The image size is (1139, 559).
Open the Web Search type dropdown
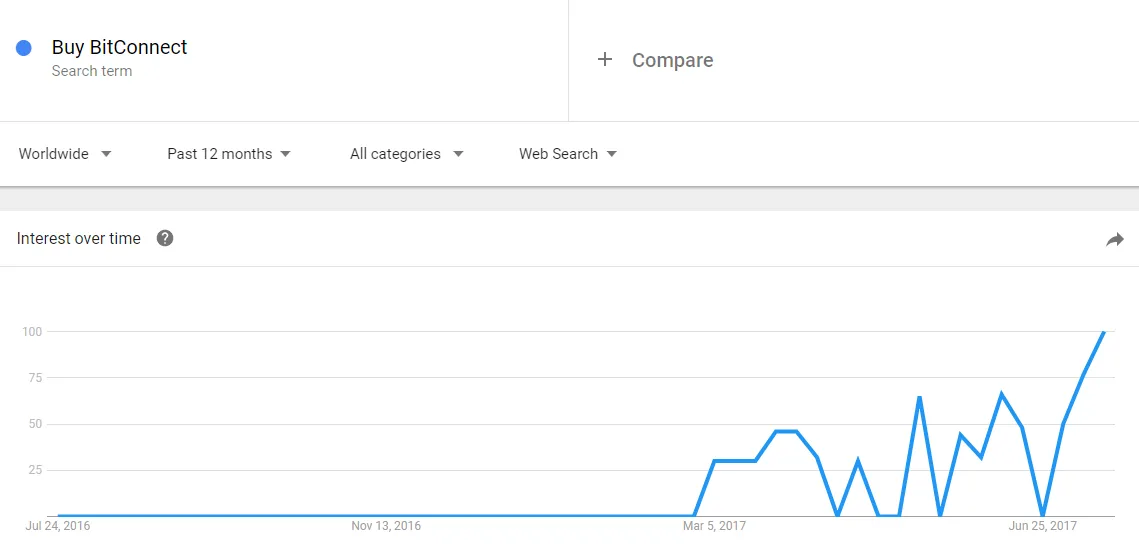click(568, 154)
